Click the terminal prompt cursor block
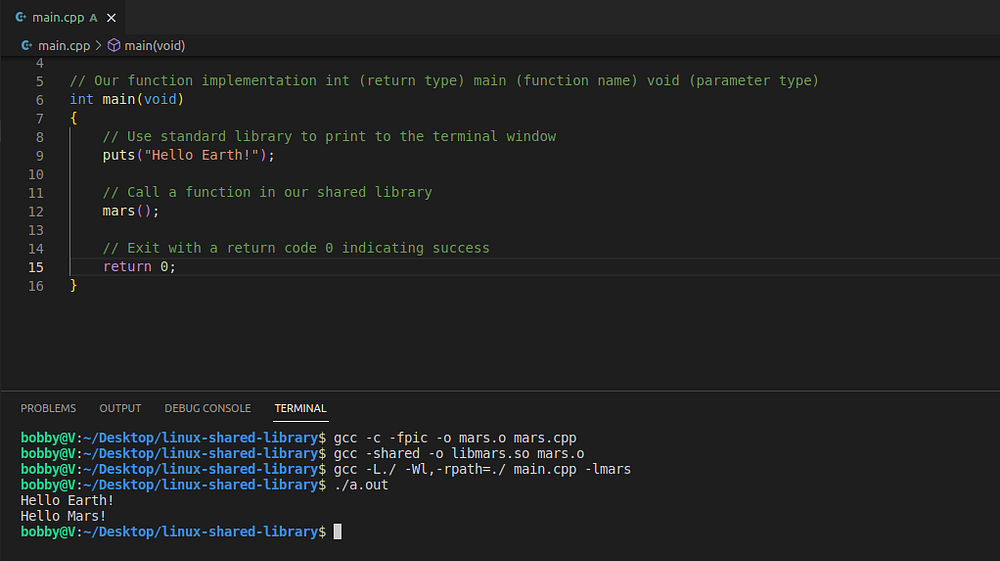1000x561 pixels. point(338,532)
